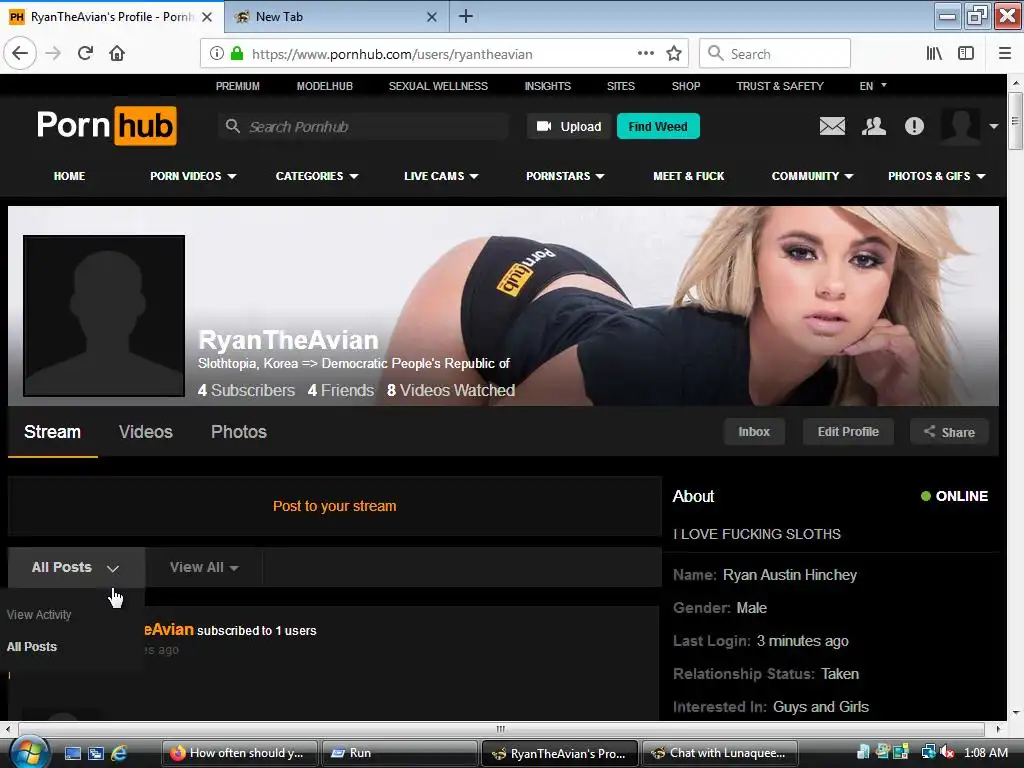
Task: Click the Upload button
Action: coord(569,126)
